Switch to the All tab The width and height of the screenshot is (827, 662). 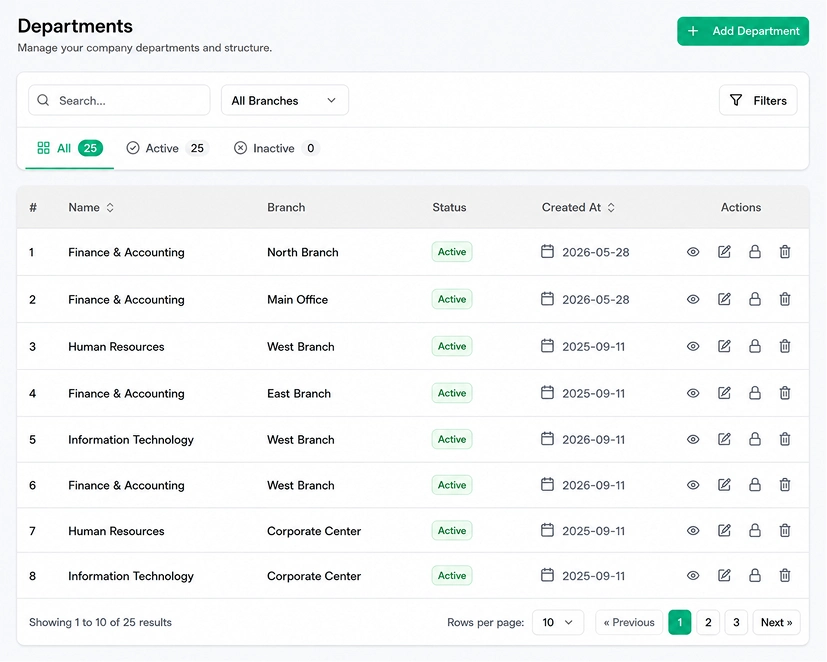(70, 148)
